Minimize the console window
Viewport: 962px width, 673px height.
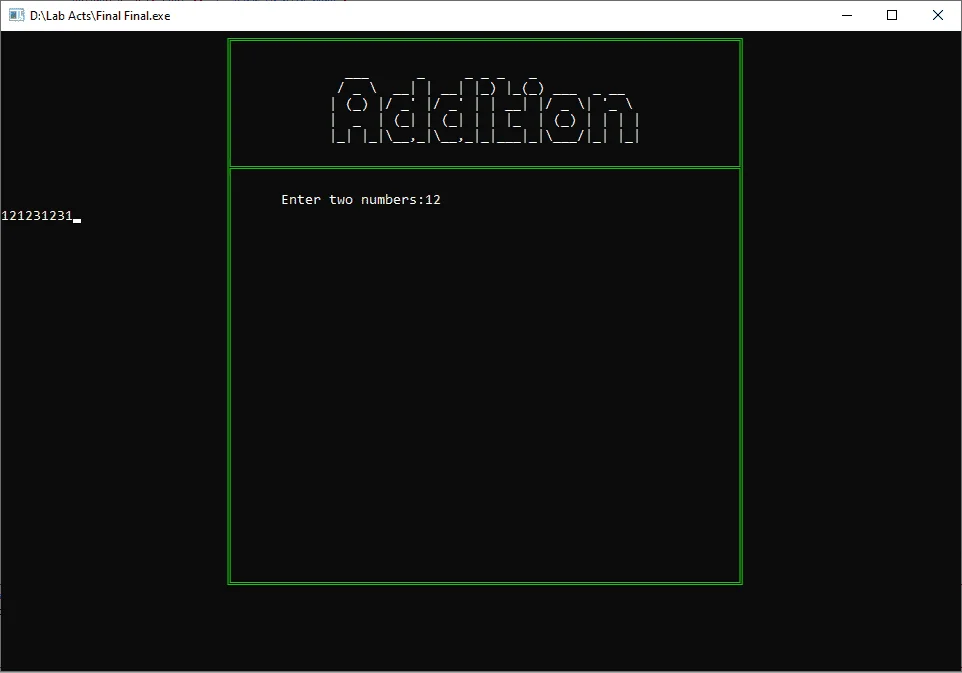click(x=847, y=15)
